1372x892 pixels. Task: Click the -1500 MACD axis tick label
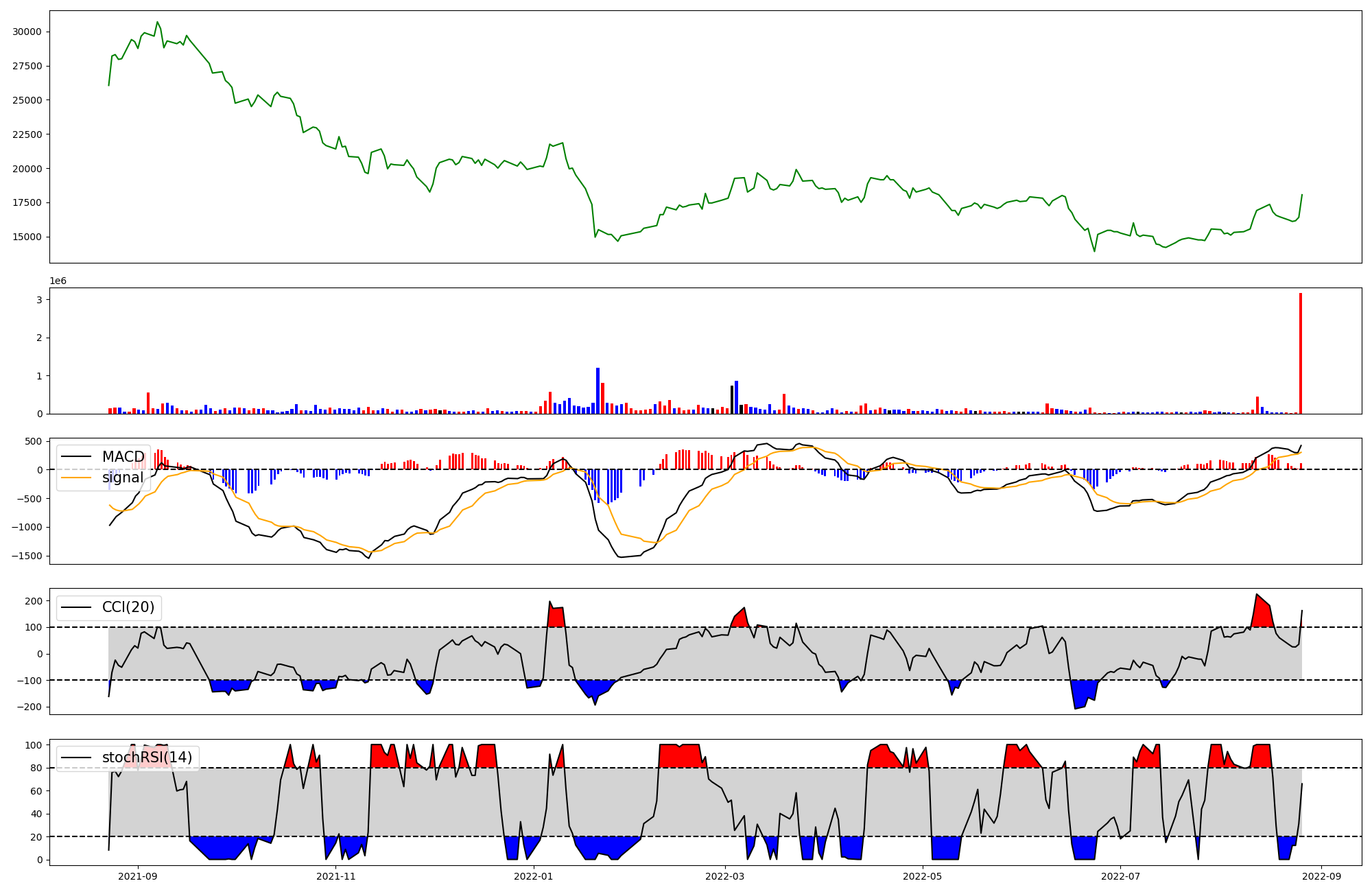click(27, 556)
